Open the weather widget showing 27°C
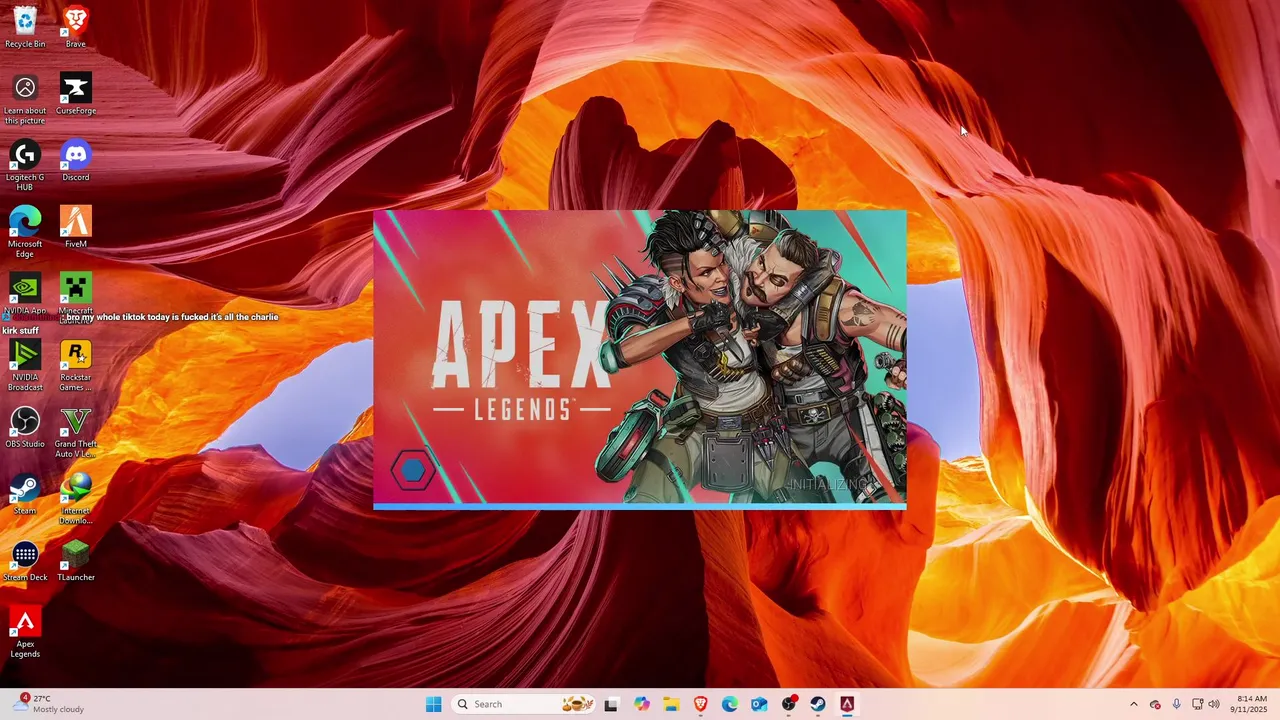 (48, 704)
